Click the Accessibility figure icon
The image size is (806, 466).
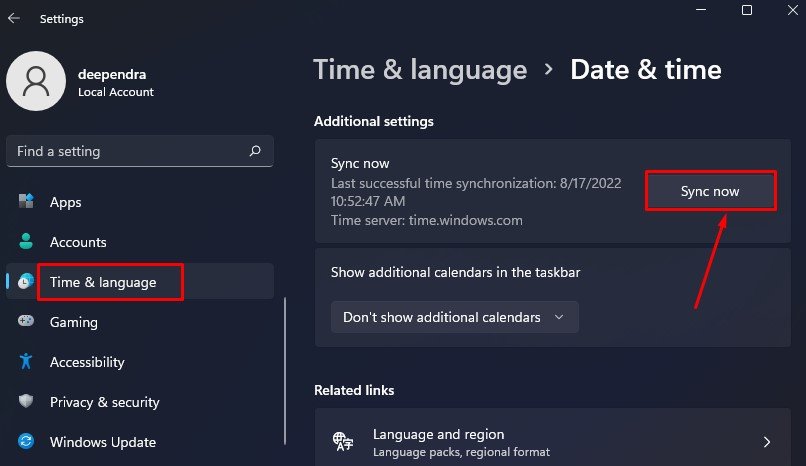point(26,362)
